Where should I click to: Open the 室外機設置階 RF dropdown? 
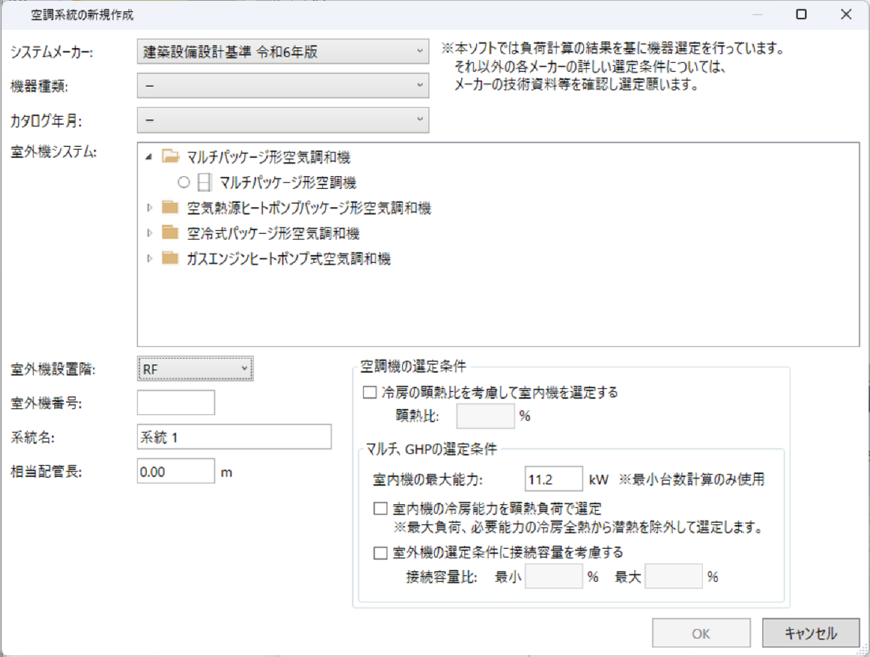(194, 369)
